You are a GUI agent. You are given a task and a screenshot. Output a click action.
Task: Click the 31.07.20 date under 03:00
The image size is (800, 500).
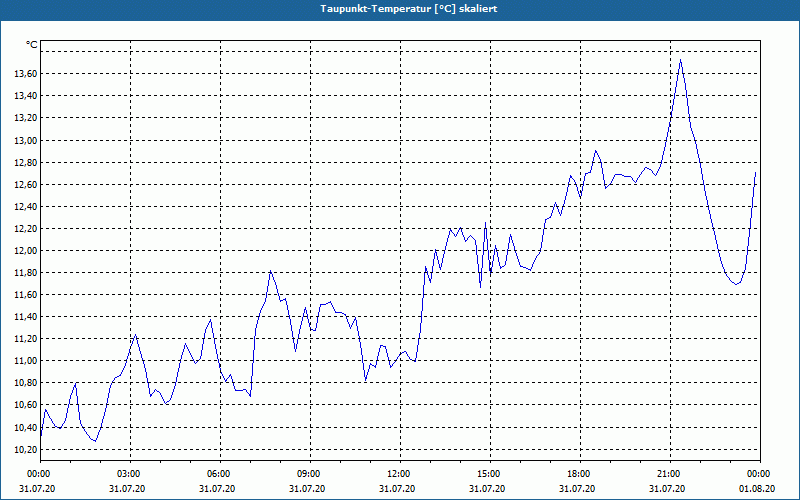[x=127, y=489]
